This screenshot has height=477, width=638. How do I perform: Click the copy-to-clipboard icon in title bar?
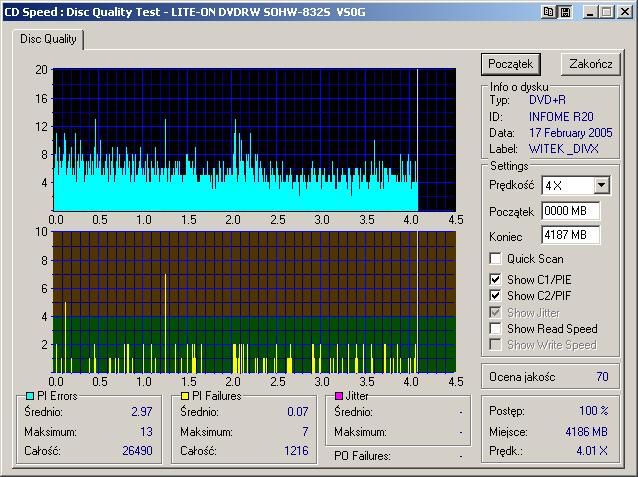[x=549, y=11]
